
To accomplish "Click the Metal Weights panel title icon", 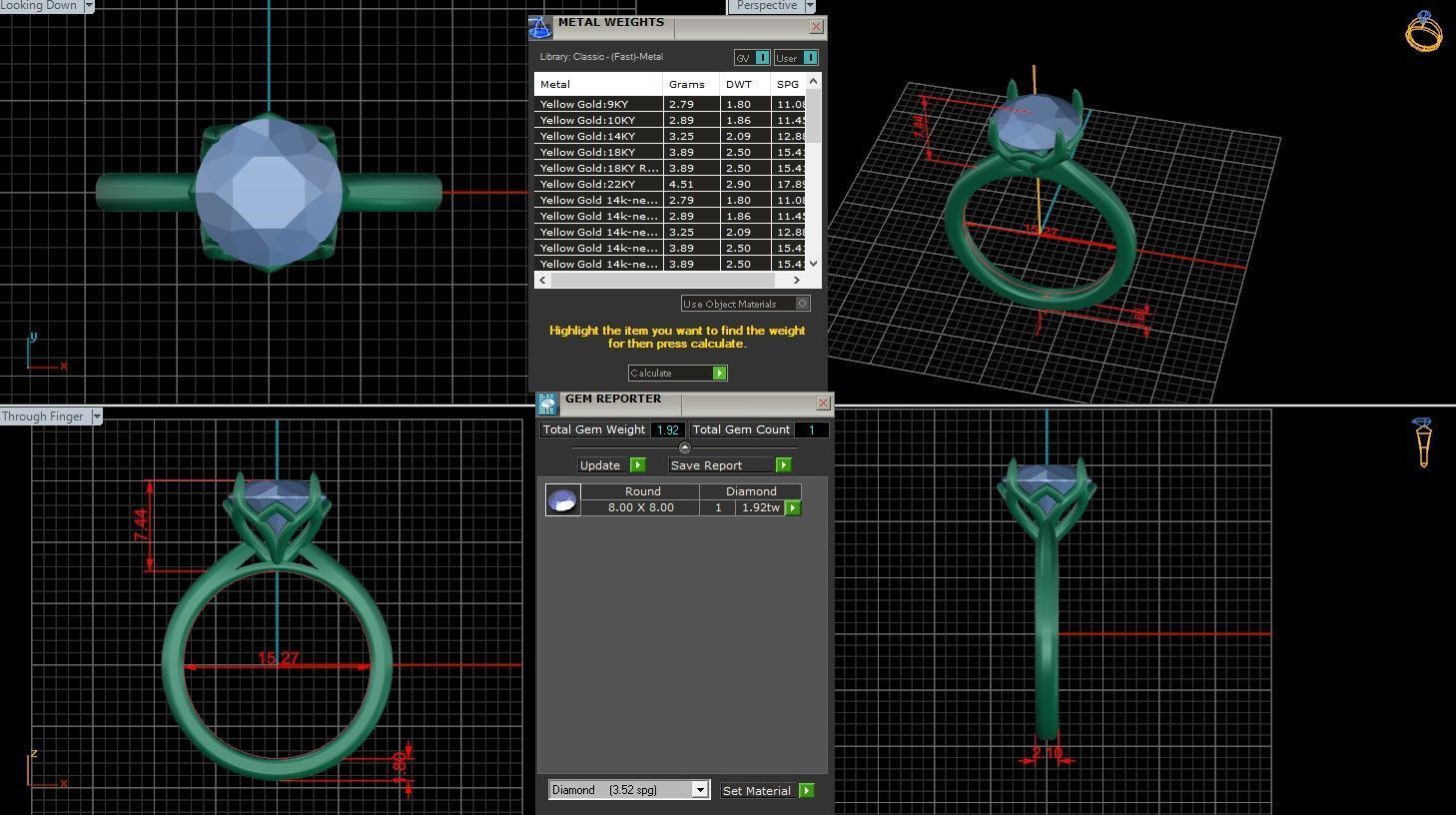I will pos(539,27).
